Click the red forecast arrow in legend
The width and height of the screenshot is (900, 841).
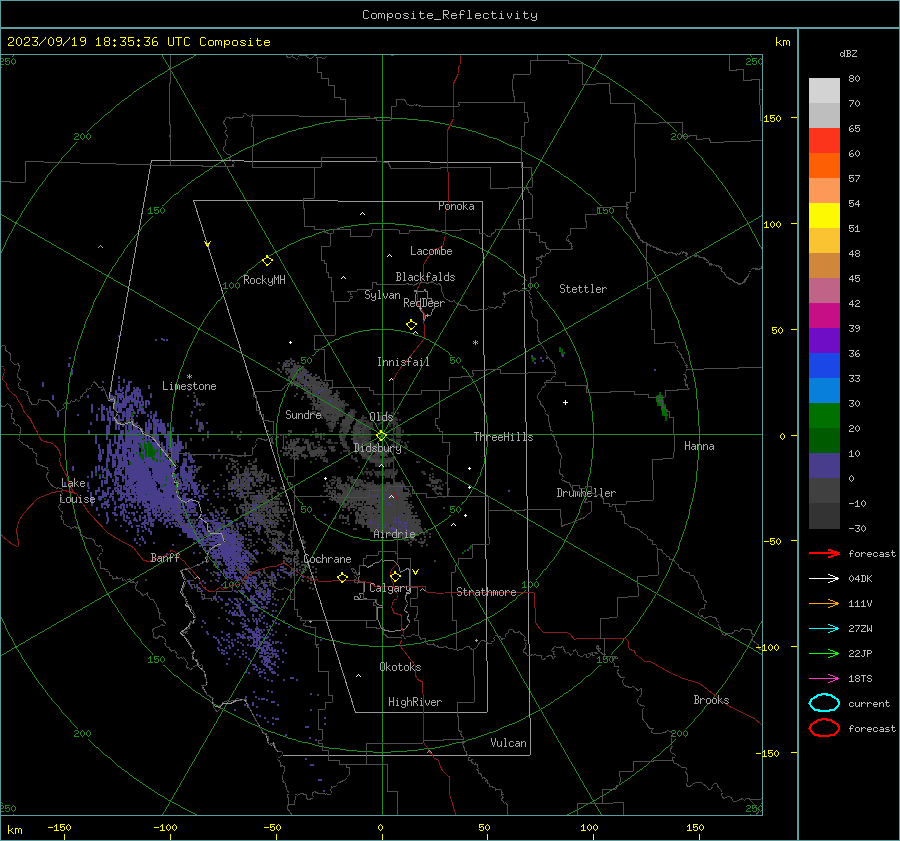(x=824, y=553)
